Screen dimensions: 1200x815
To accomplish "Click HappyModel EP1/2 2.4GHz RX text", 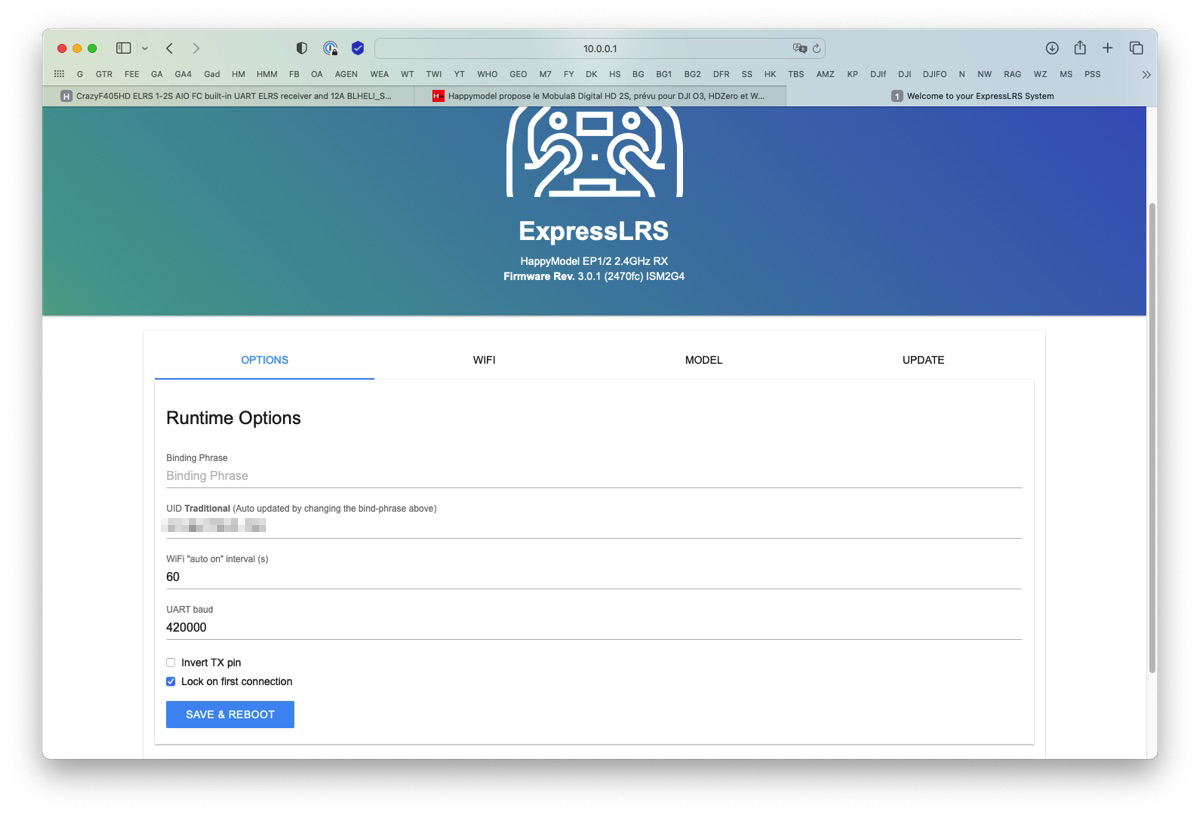I will 594,261.
